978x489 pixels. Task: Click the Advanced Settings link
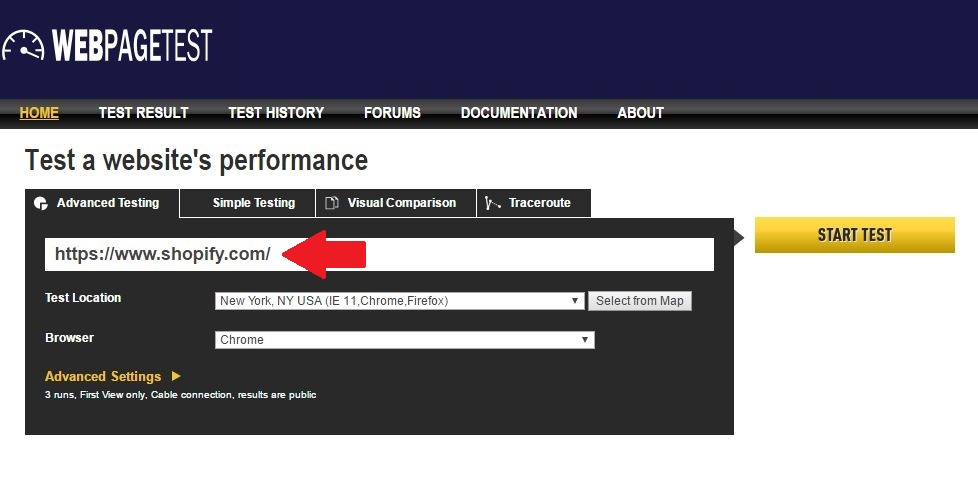pyautogui.click(x=103, y=376)
